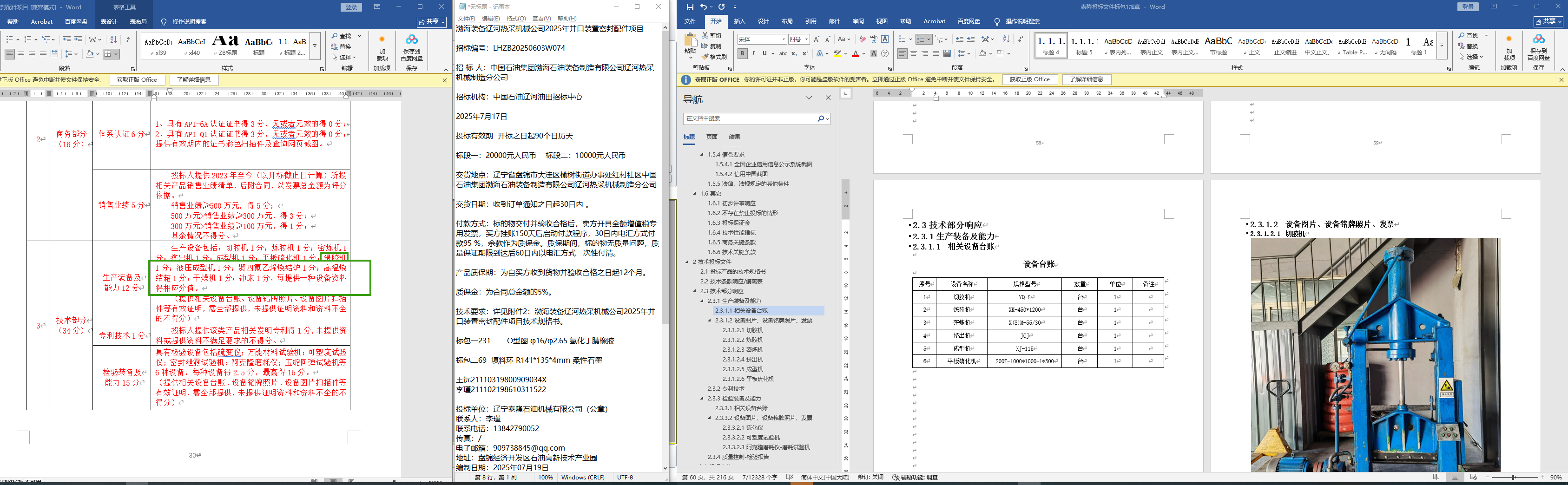Click the Format Painter (格式刷) brush icon

click(x=705, y=57)
